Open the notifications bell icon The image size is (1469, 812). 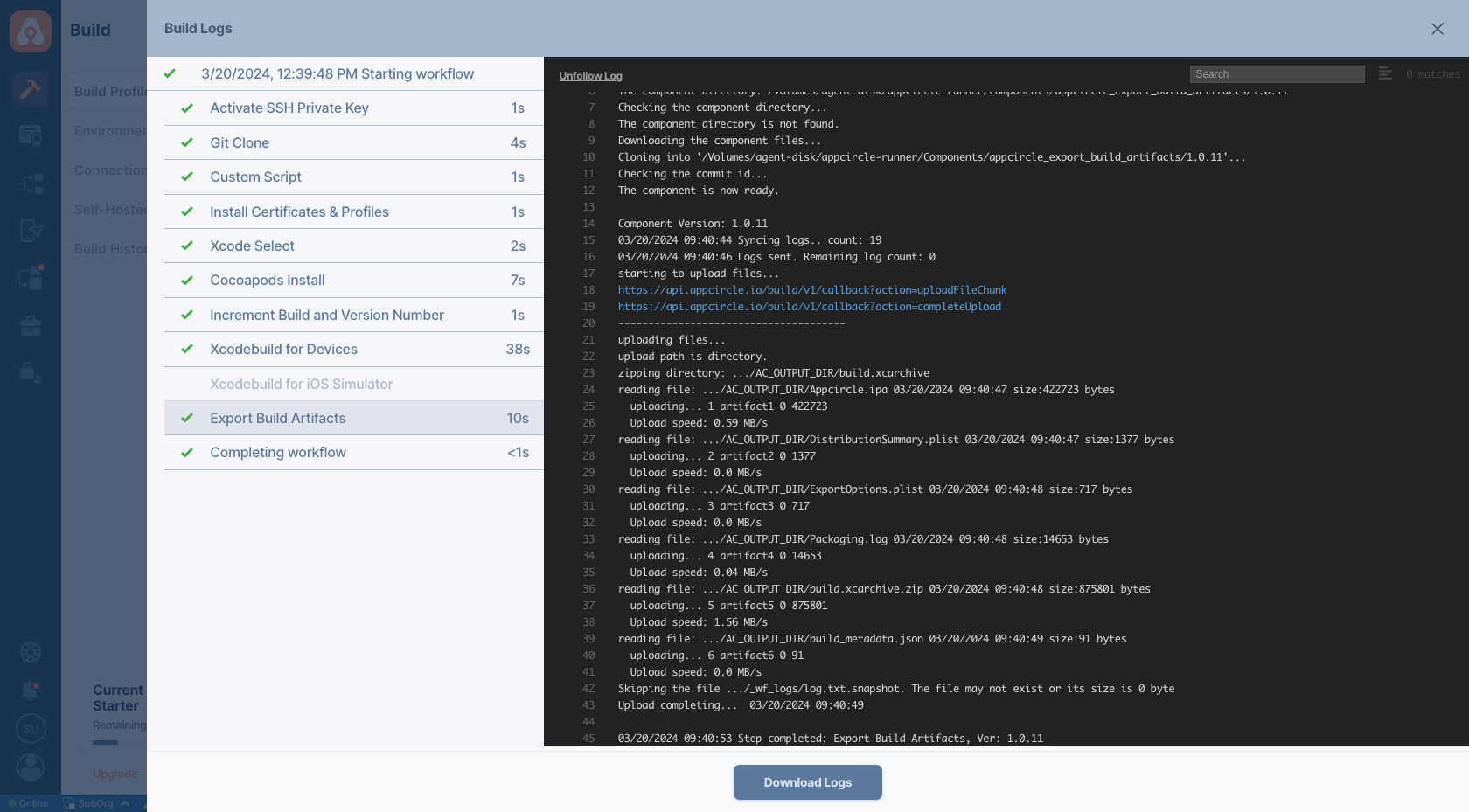[x=31, y=691]
